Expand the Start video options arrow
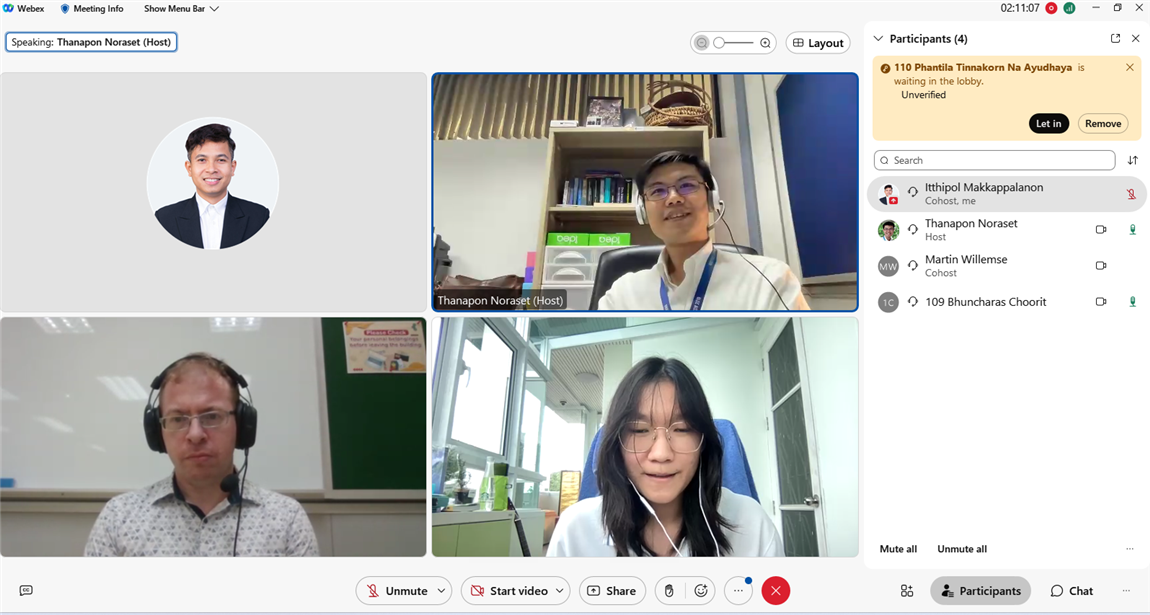The image size is (1150, 615). click(559, 591)
